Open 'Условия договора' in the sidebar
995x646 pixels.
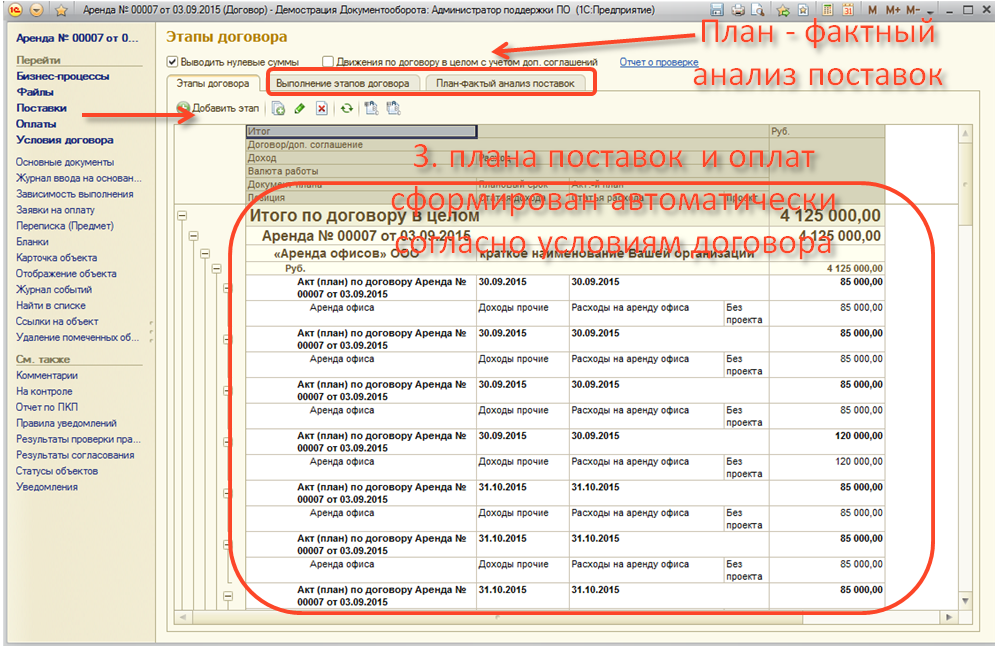pos(65,140)
